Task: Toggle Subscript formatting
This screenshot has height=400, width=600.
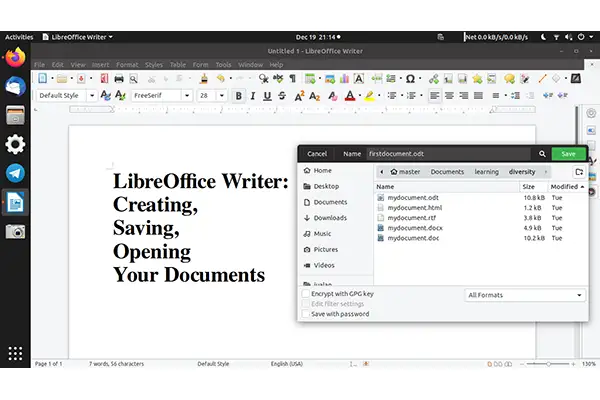Action: pos(315,96)
